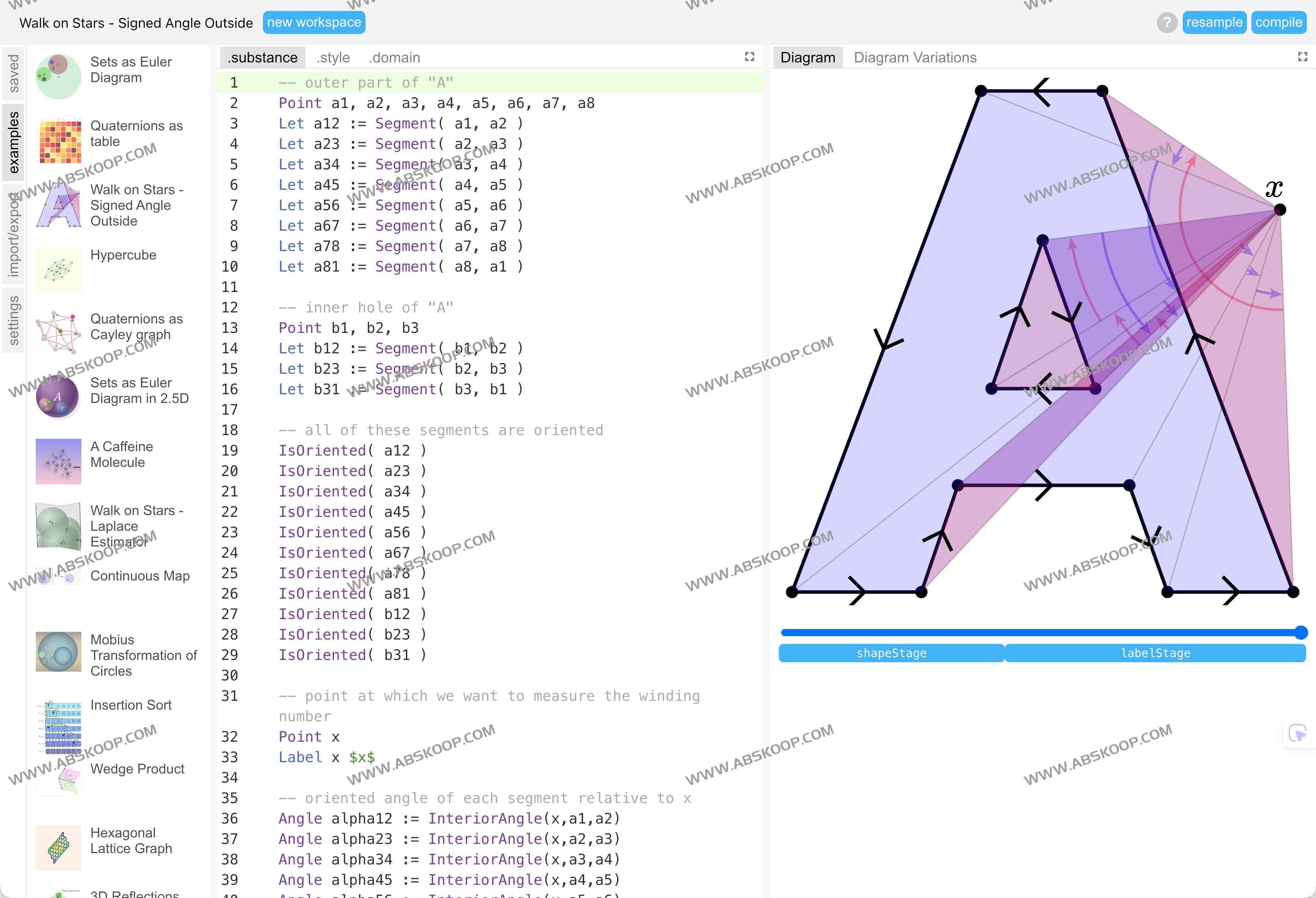Switch to the .domain tab
Image resolution: width=1316 pixels, height=898 pixels.
pos(394,58)
